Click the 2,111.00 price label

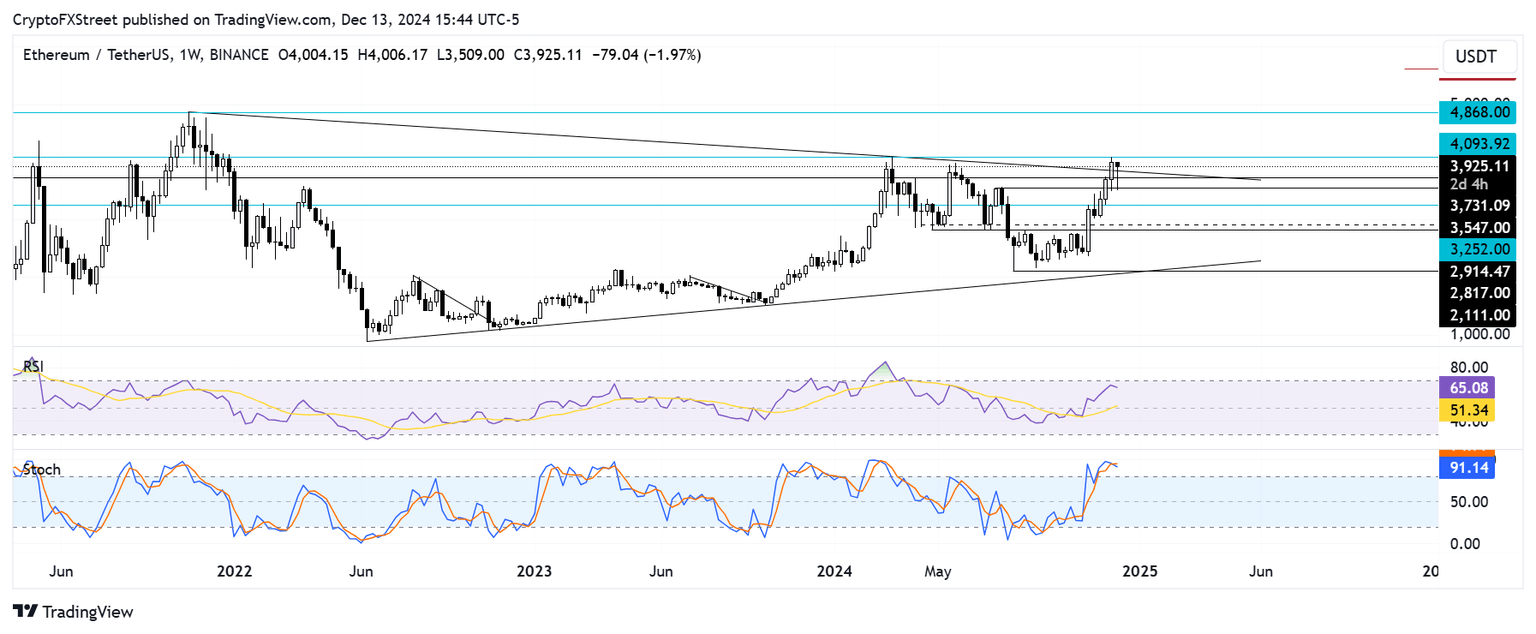pyautogui.click(x=1476, y=315)
